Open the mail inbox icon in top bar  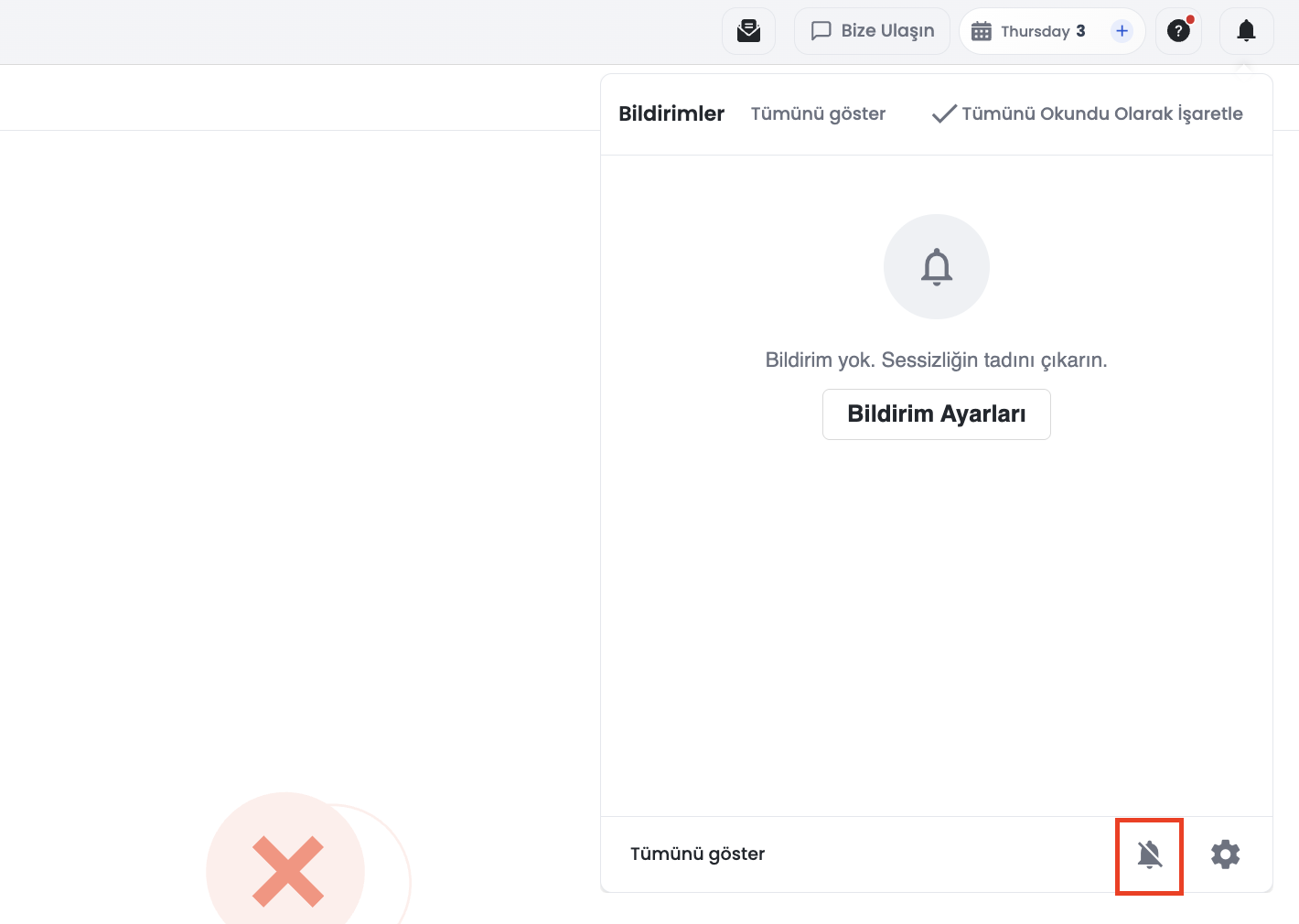[748, 31]
